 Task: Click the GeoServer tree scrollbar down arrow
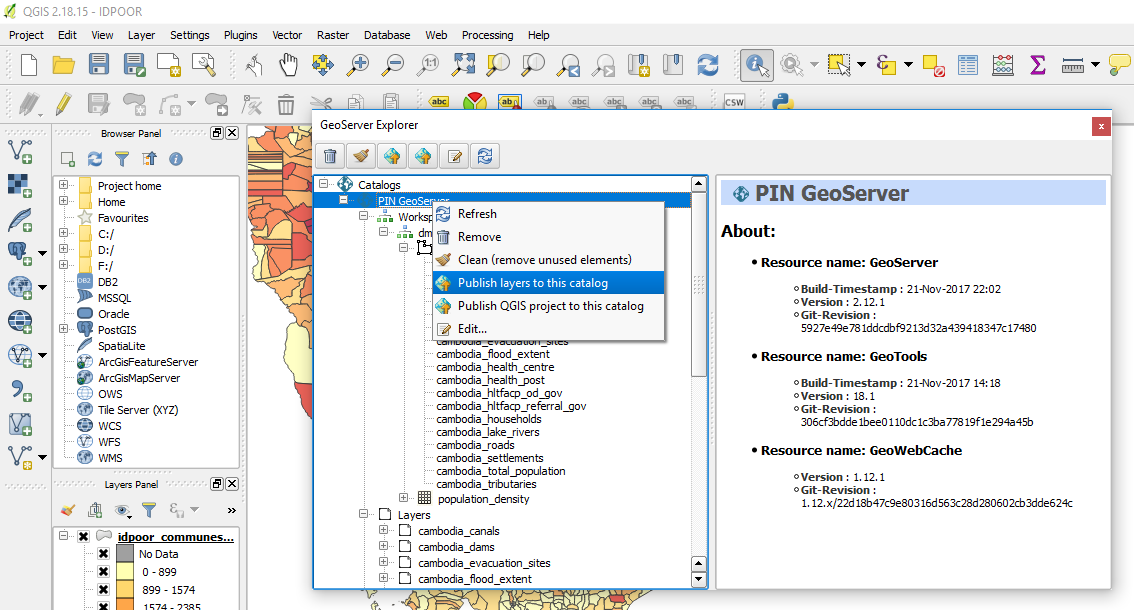(x=698, y=578)
